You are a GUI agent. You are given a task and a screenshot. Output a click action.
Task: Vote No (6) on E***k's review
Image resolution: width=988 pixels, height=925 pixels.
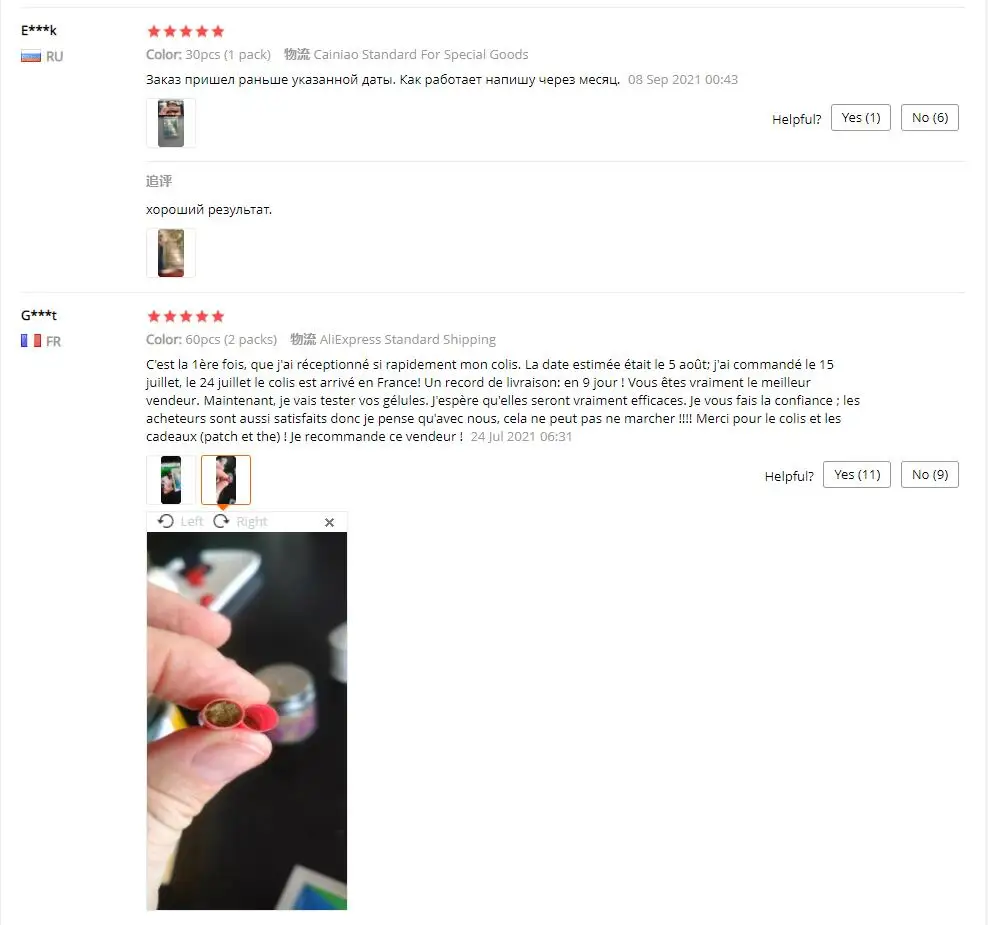pos(929,118)
